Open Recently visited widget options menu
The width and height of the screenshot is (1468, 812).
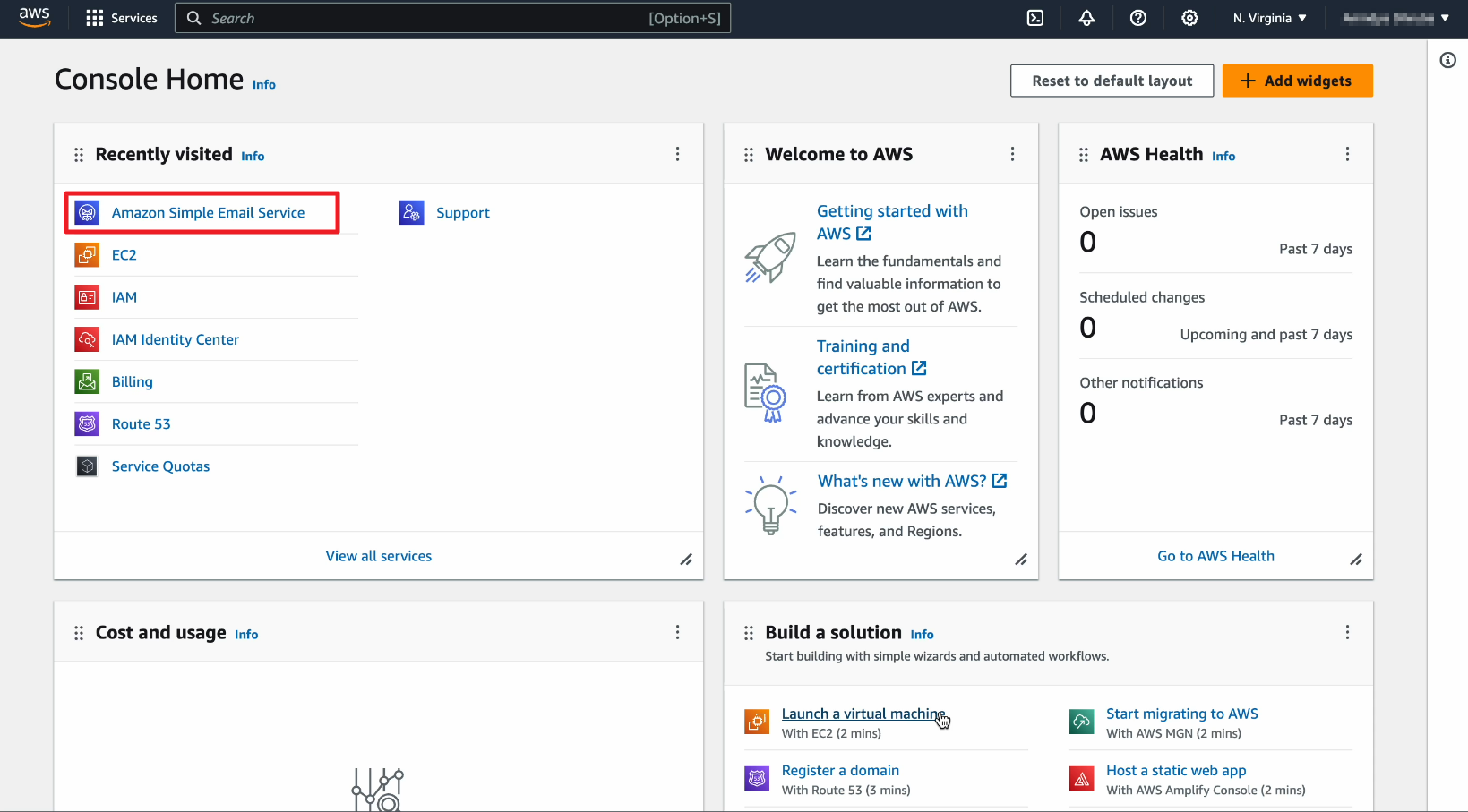(x=677, y=154)
